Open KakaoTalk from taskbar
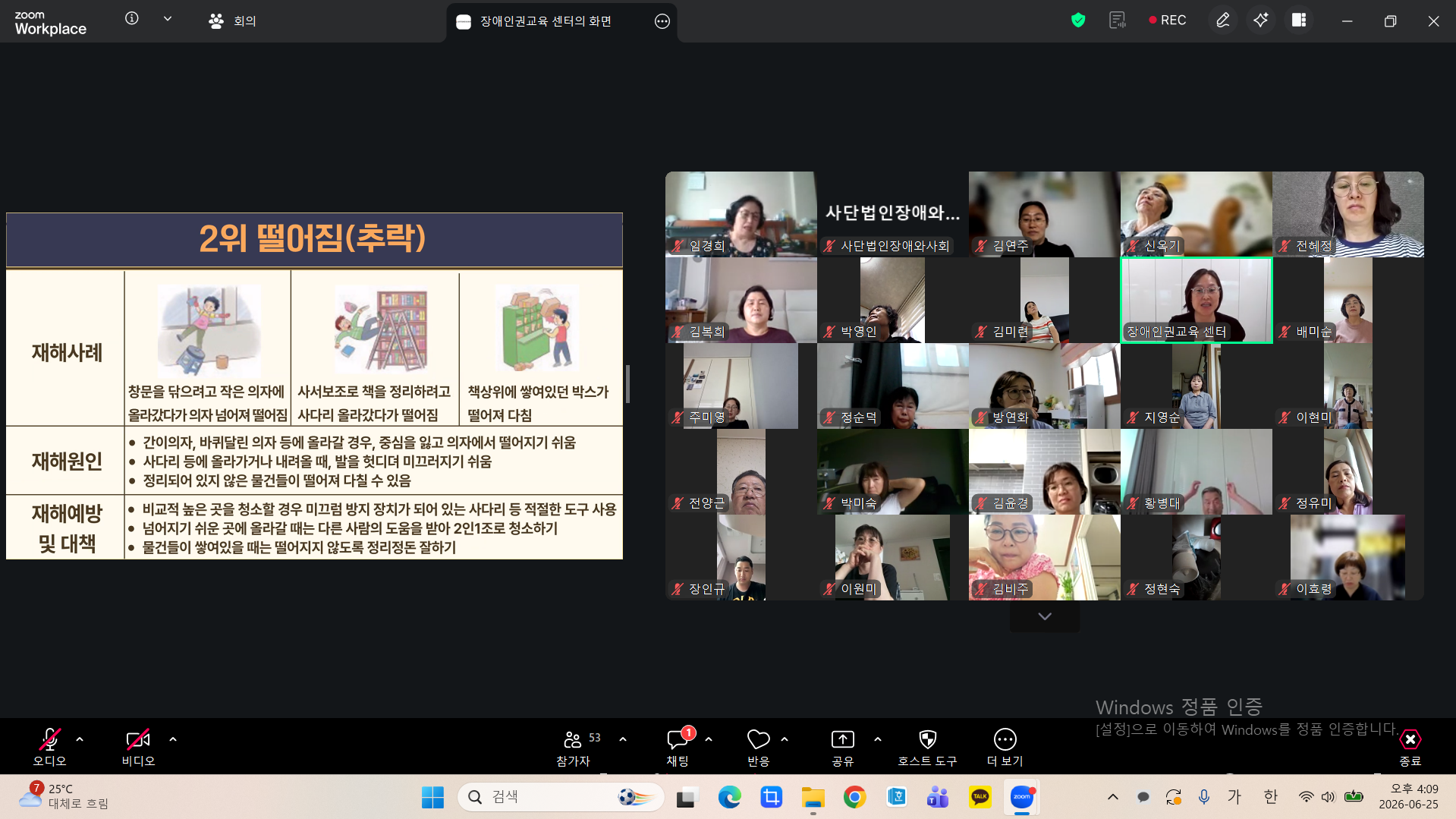 tap(980, 797)
